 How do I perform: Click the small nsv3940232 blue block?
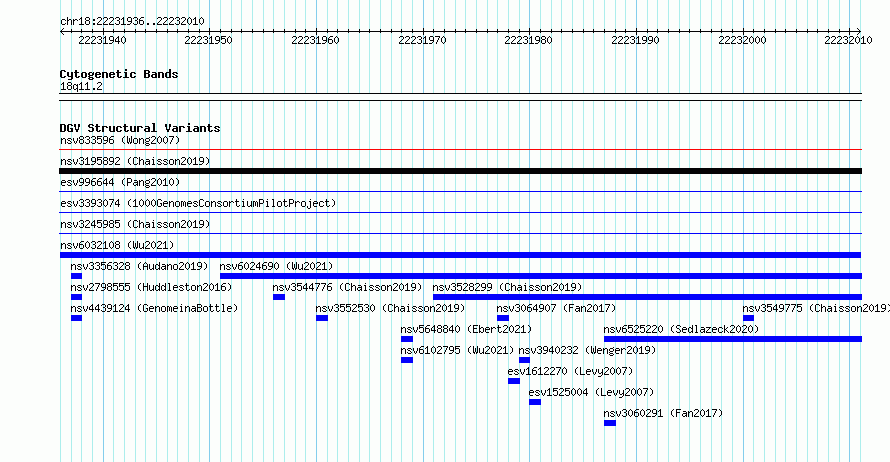[524, 360]
